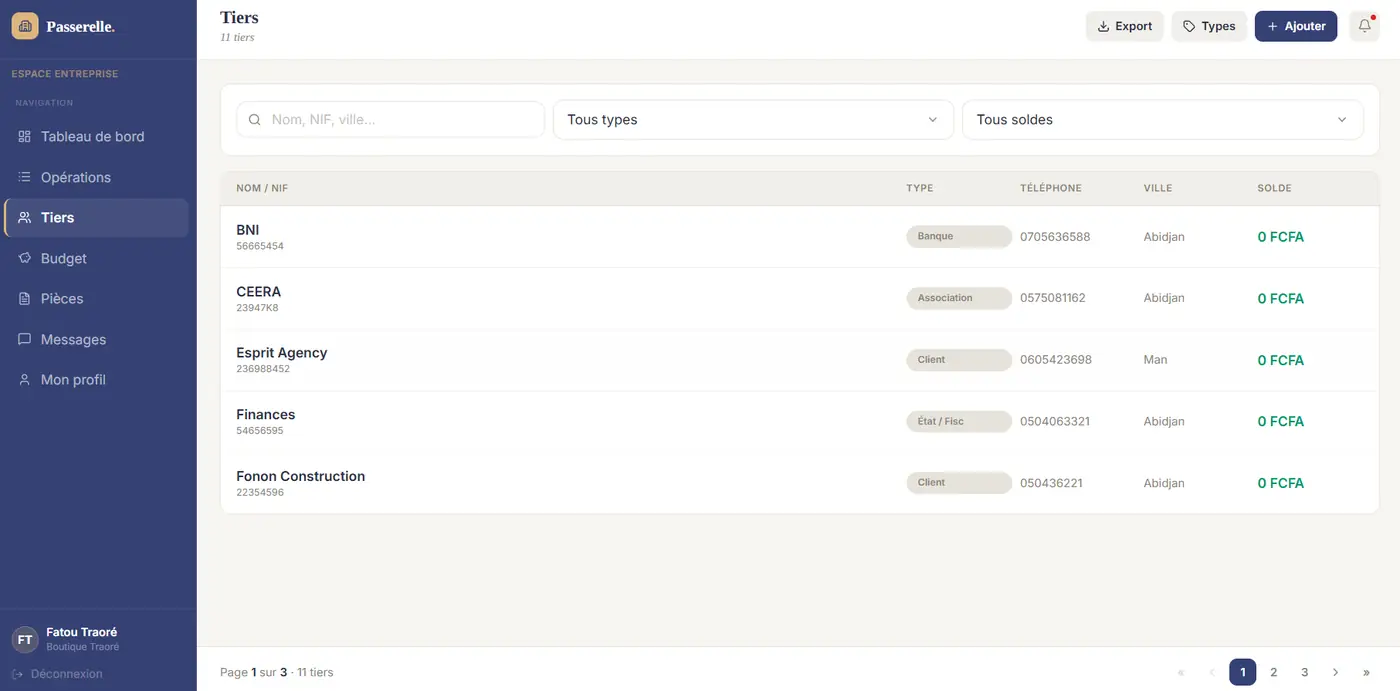Add a new tiers with Ajouter
1400x691 pixels.
click(1296, 26)
